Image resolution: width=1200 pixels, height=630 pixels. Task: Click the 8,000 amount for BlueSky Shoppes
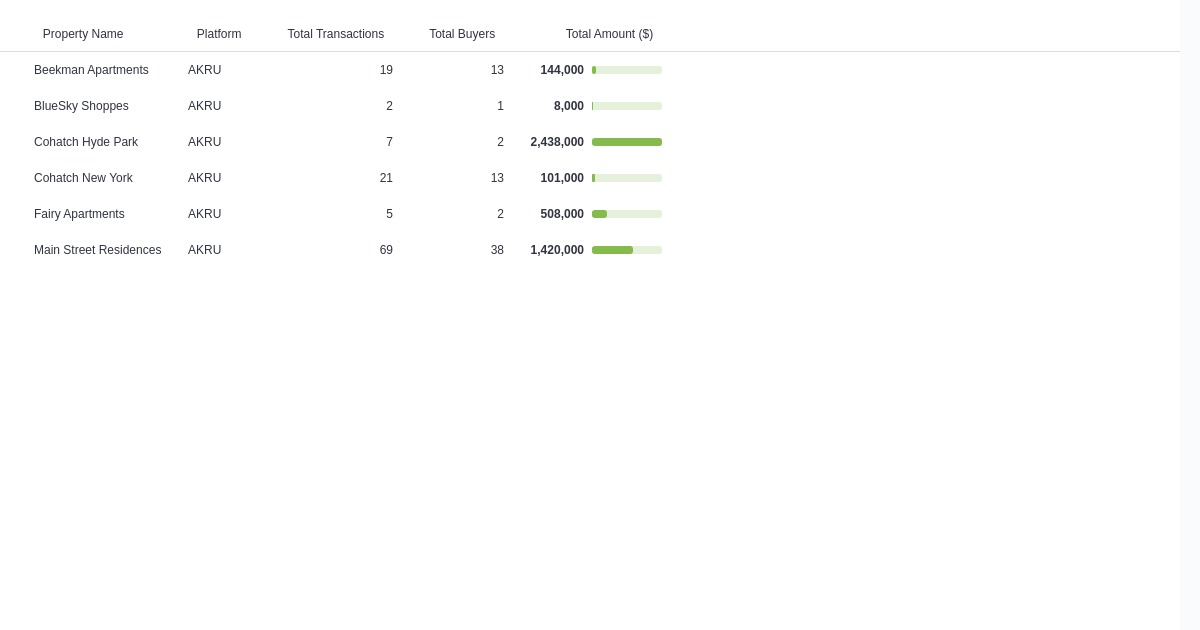tap(569, 106)
